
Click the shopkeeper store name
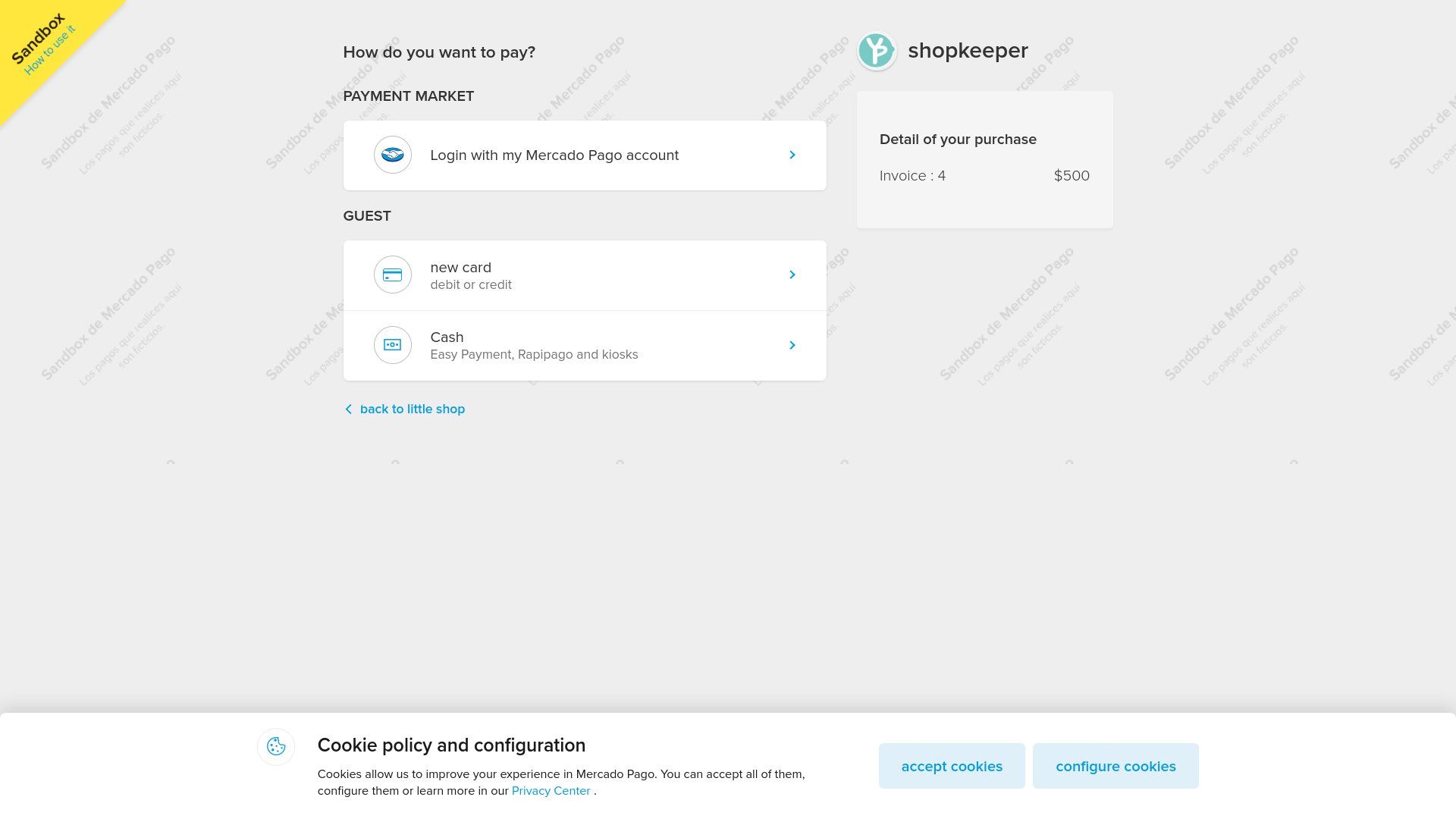tap(968, 51)
